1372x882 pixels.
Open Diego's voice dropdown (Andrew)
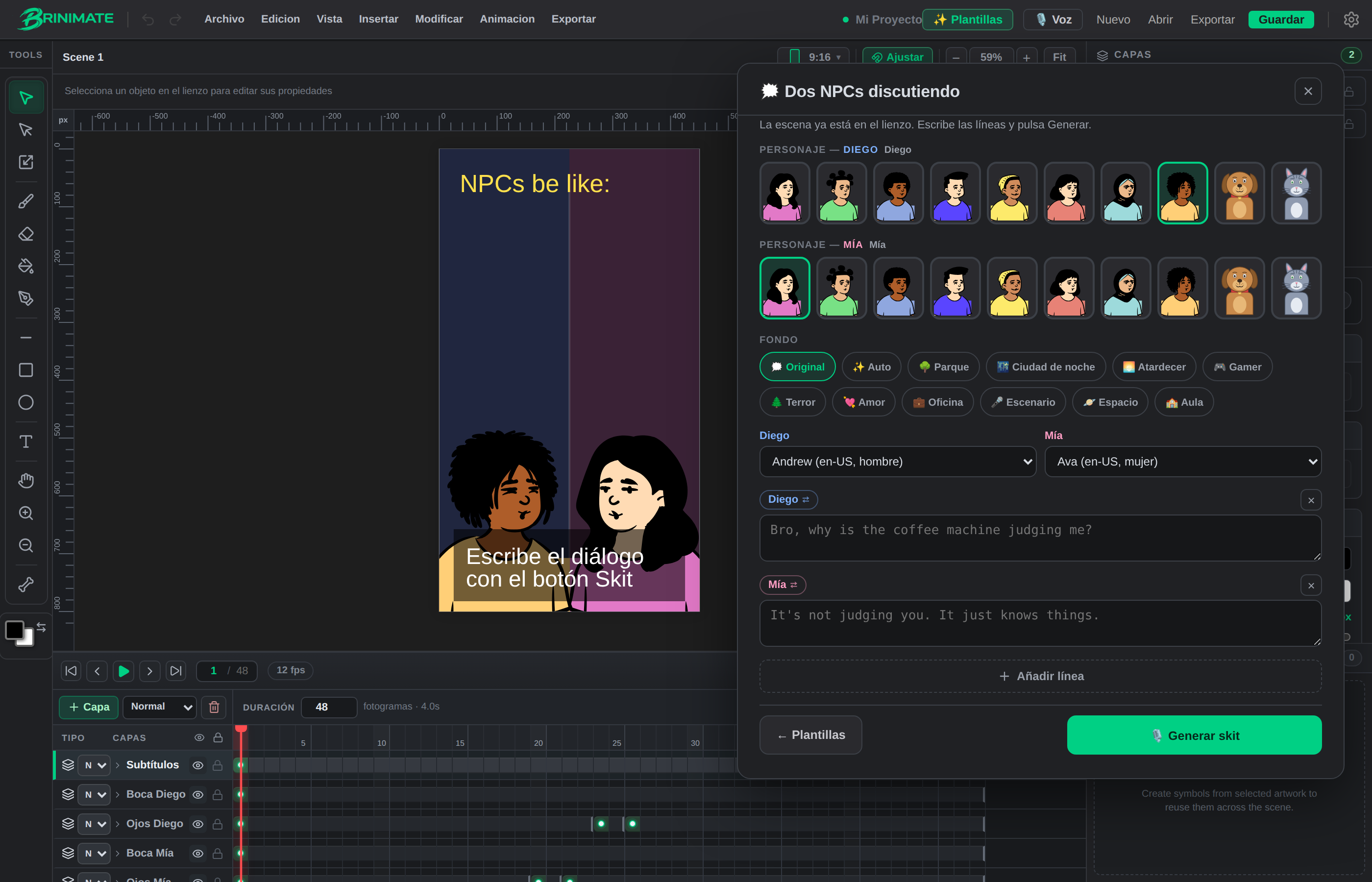coord(897,462)
